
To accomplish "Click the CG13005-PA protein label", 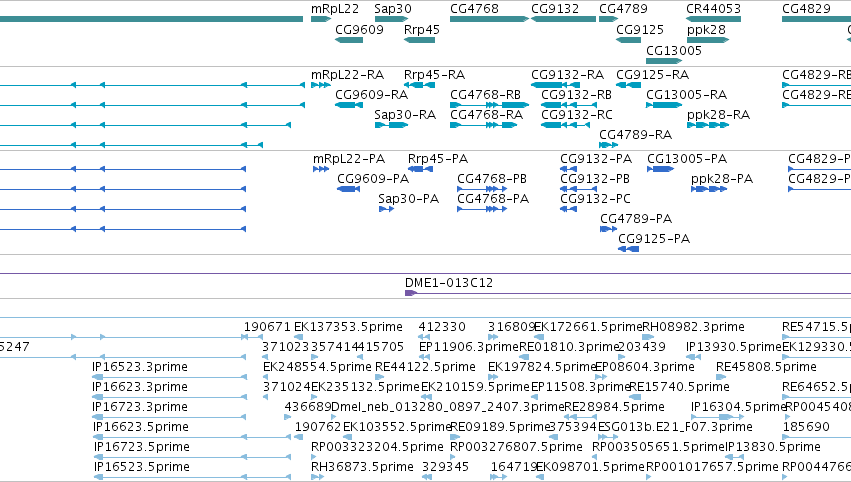I will (x=687, y=158).
